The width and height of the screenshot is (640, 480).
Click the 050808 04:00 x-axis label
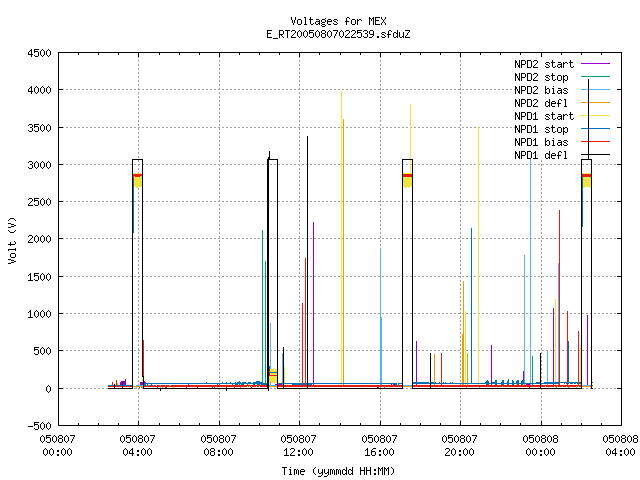(x=620, y=445)
